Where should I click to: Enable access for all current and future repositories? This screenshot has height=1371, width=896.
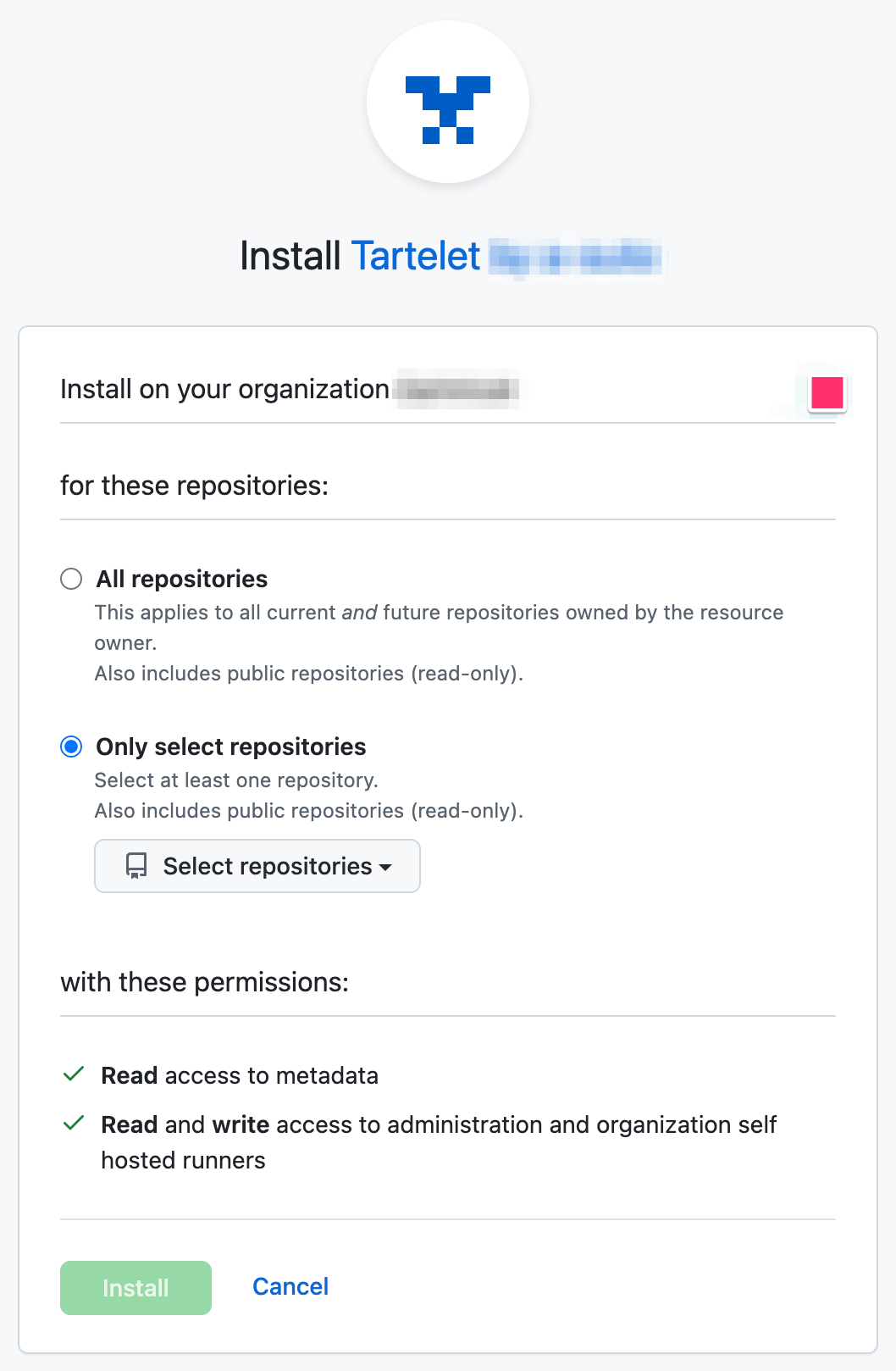(71, 579)
